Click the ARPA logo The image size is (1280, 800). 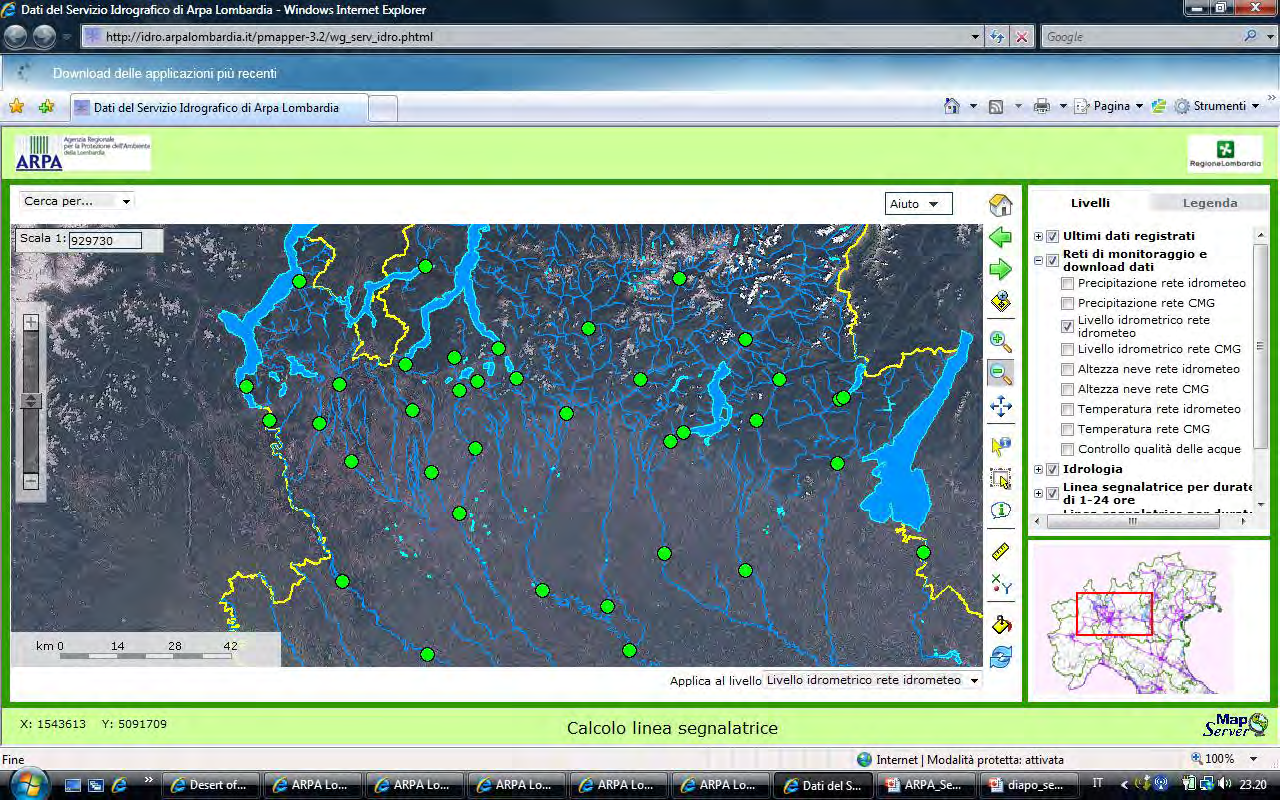coord(83,153)
